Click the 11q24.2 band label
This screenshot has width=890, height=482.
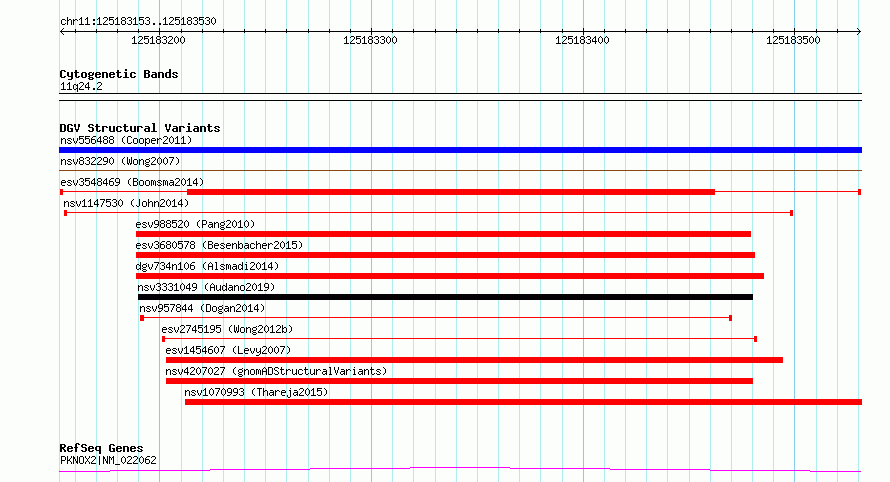pyautogui.click(x=81, y=87)
